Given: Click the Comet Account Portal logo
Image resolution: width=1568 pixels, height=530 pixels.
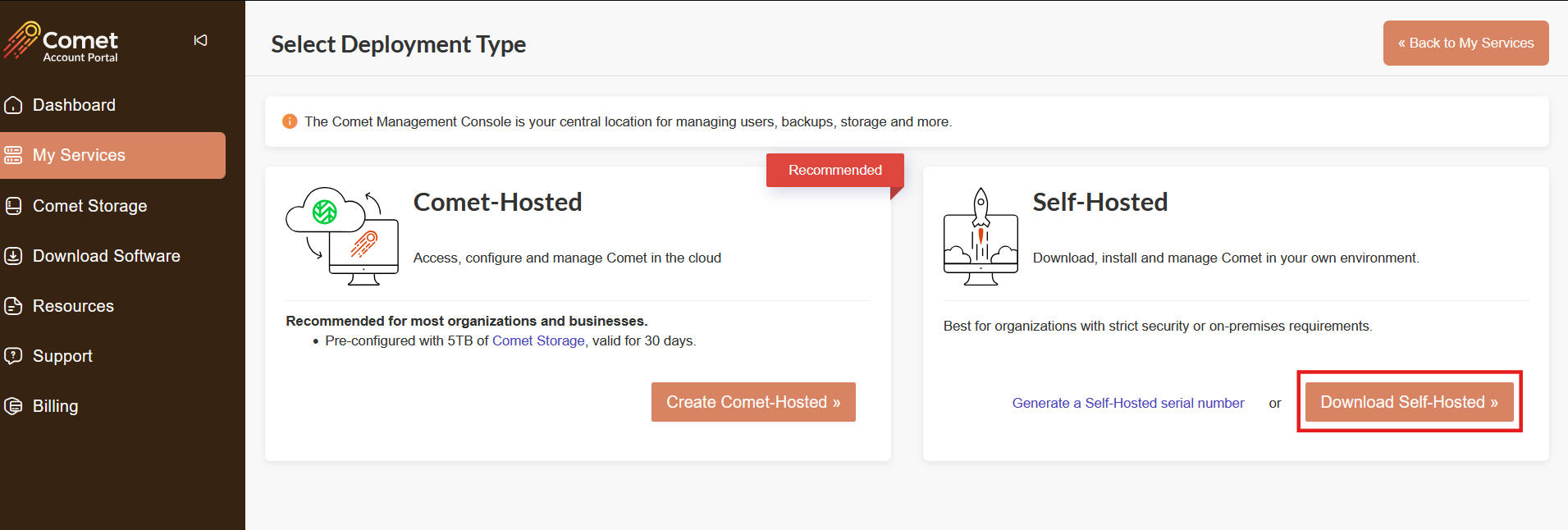Looking at the screenshot, I should 62,42.
